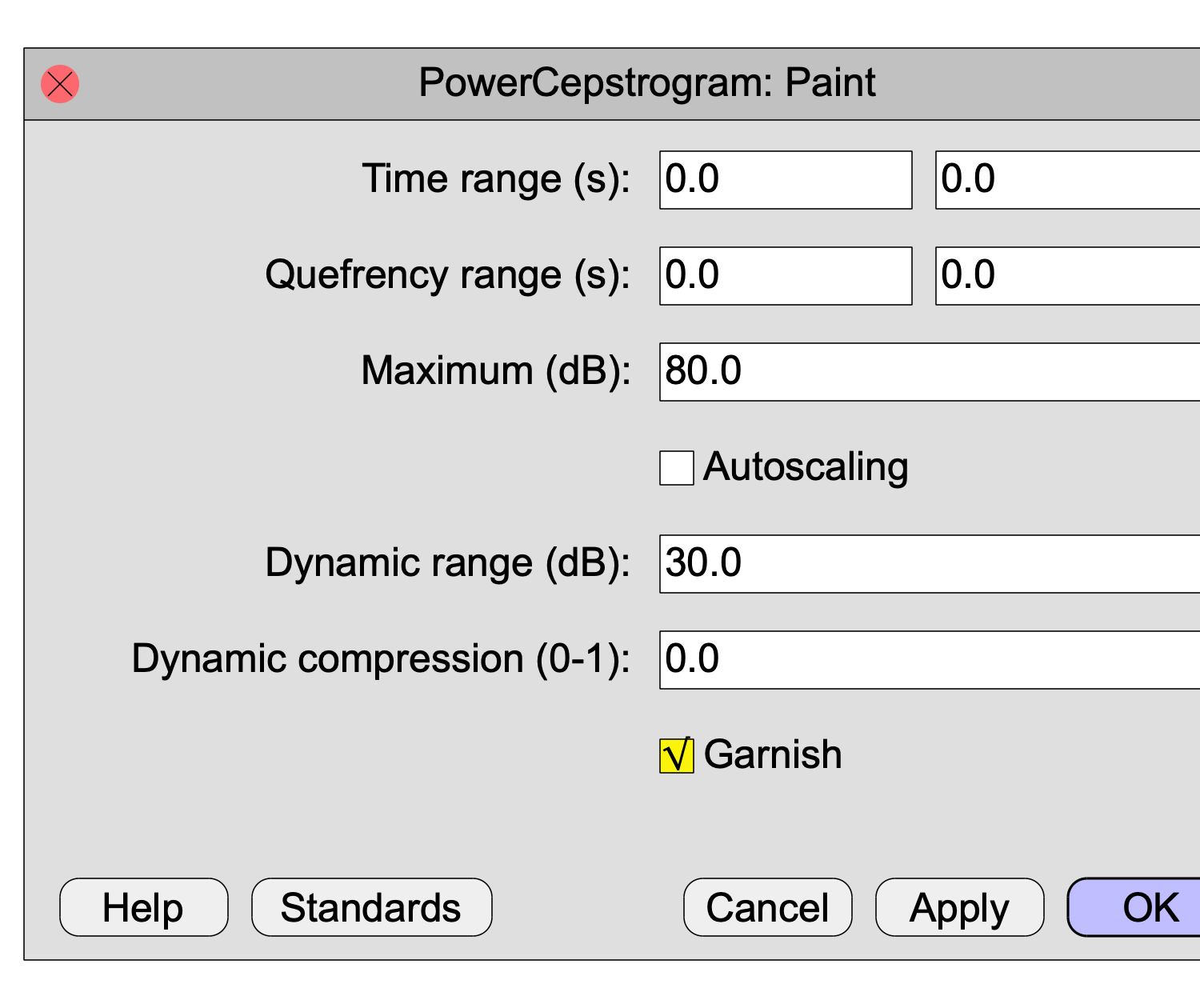Screen dimensions: 1200x1008
Task: Confirm settings with OK button
Action: pyautogui.click(x=1134, y=907)
